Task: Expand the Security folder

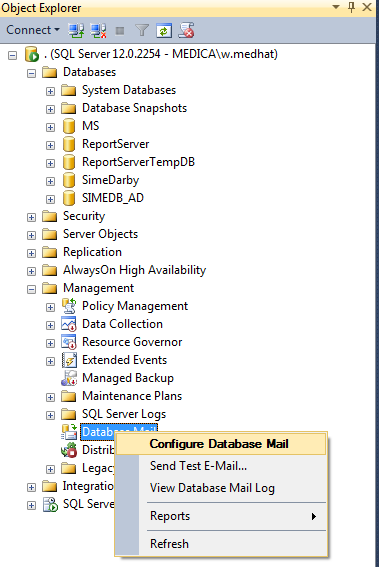Action: (x=31, y=217)
